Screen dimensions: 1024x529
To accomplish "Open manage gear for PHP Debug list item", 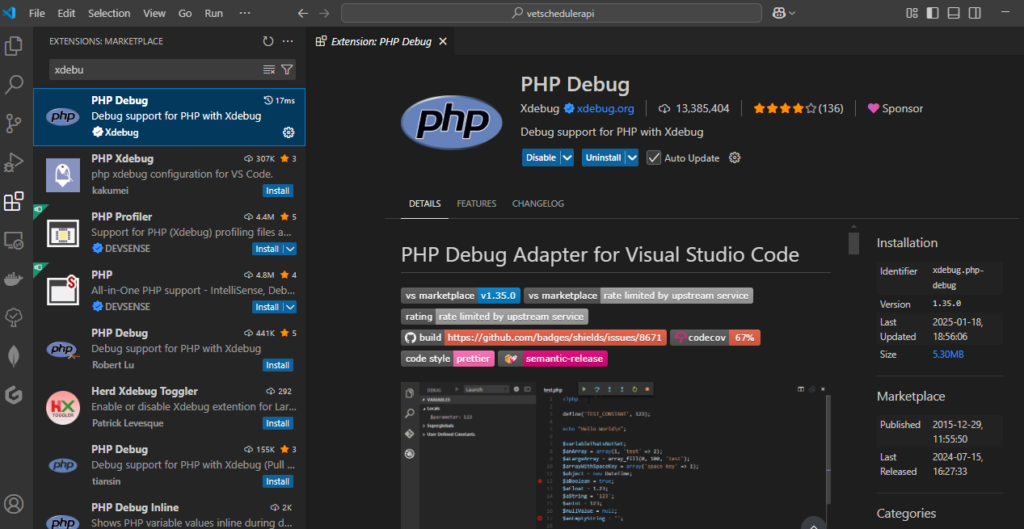I will (288, 133).
